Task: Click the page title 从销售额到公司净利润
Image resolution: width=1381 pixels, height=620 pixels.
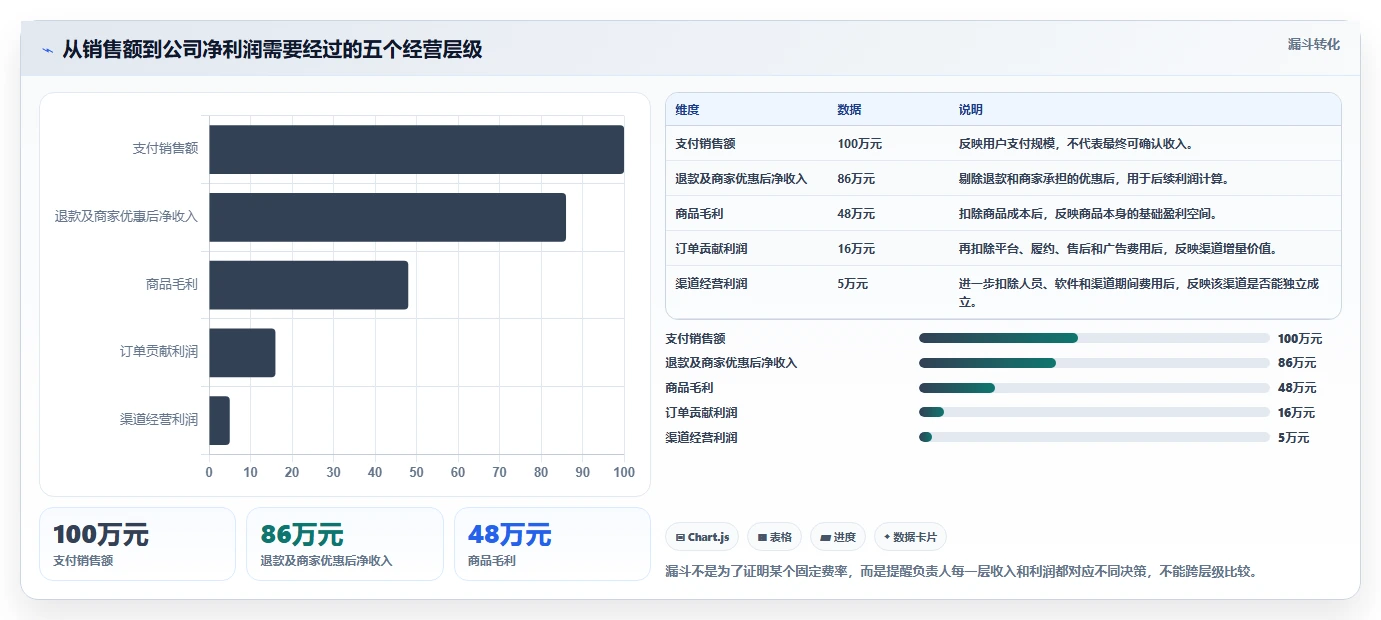Action: (272, 49)
